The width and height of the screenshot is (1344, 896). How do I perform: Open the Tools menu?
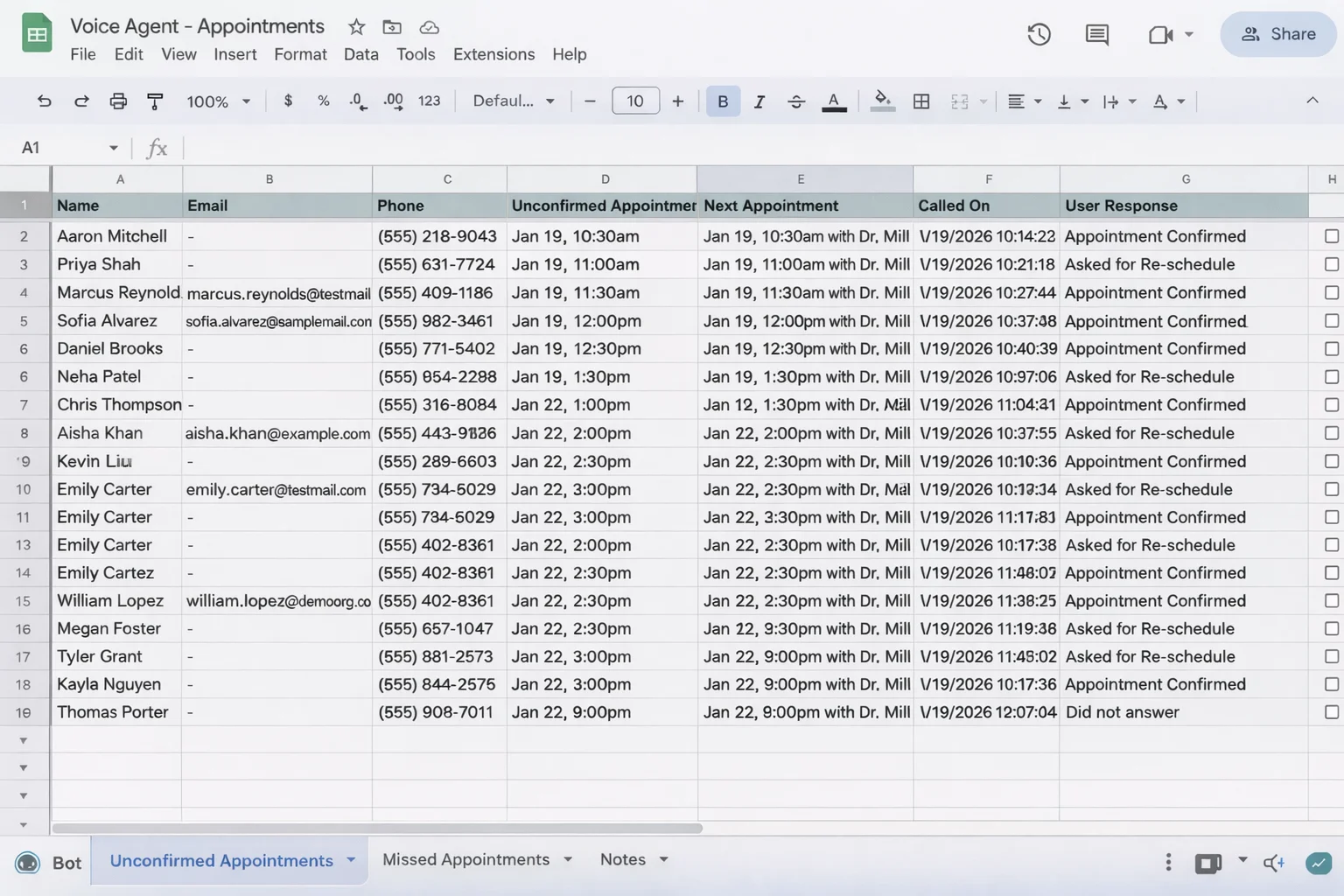pos(416,54)
